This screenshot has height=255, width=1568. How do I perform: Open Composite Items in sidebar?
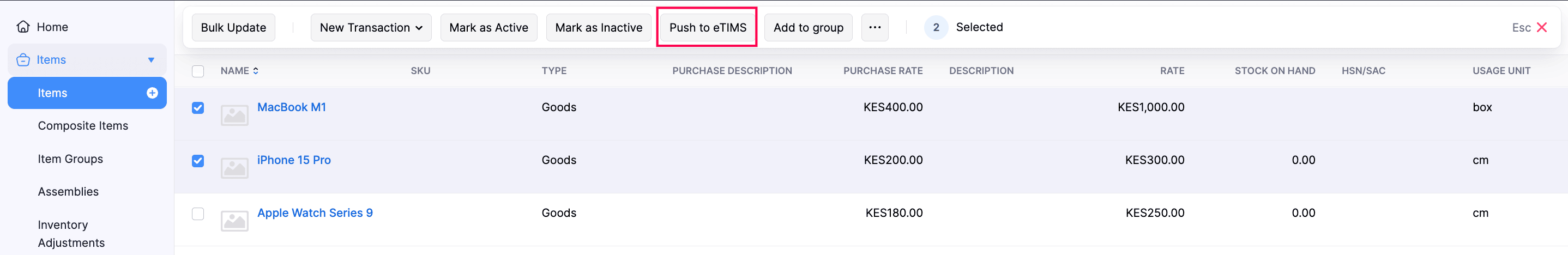[83, 126]
